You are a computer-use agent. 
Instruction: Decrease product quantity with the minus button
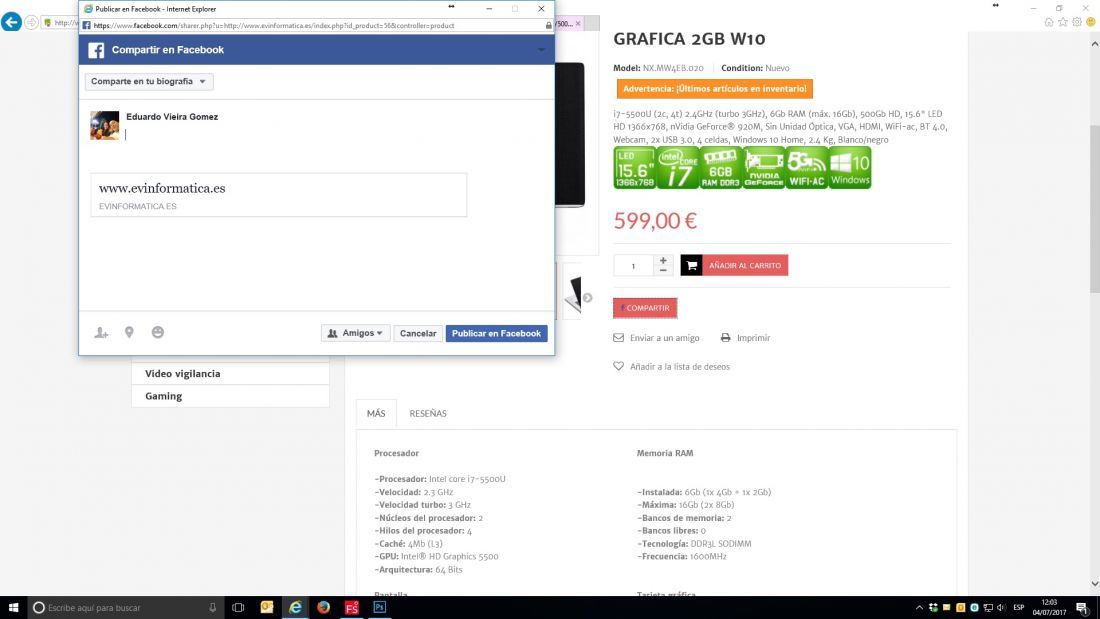[x=663, y=270]
